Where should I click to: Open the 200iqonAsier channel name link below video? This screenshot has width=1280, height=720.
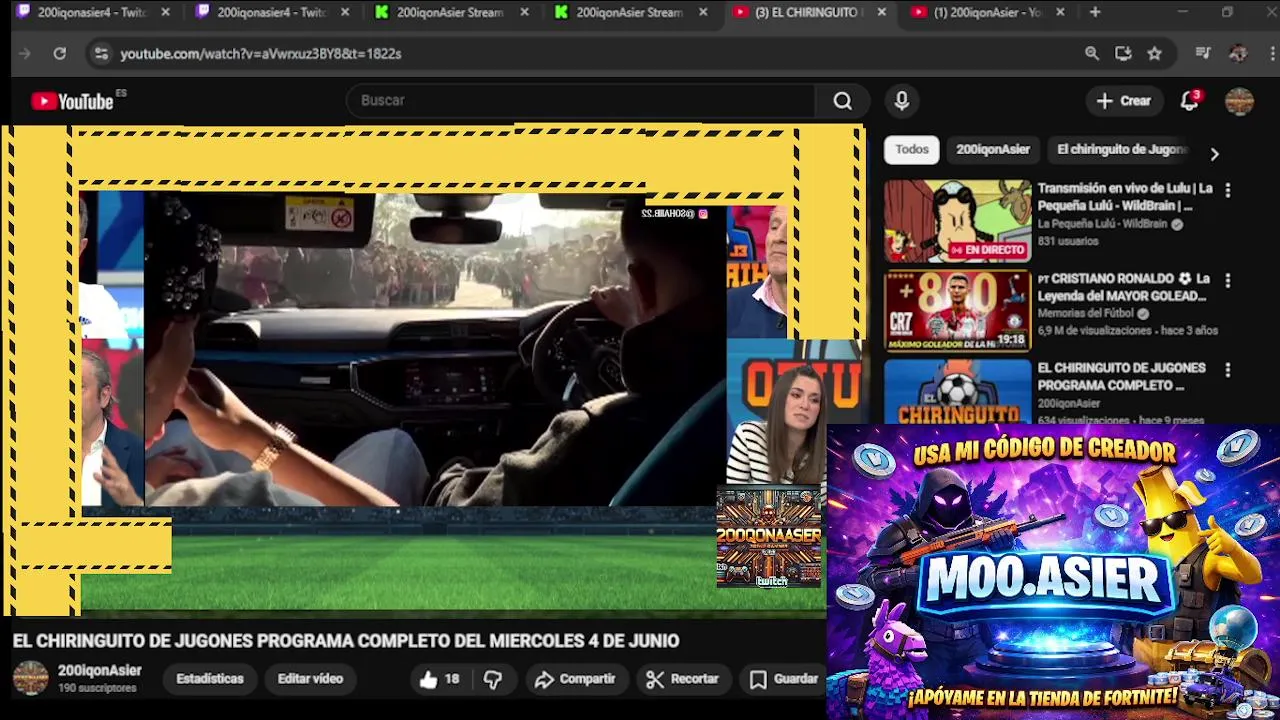(99, 670)
